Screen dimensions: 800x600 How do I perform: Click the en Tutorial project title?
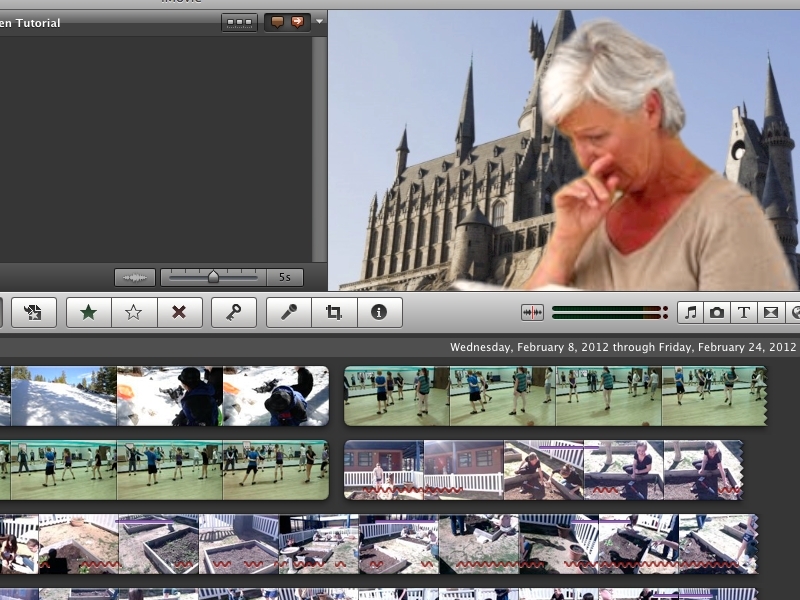(30, 23)
